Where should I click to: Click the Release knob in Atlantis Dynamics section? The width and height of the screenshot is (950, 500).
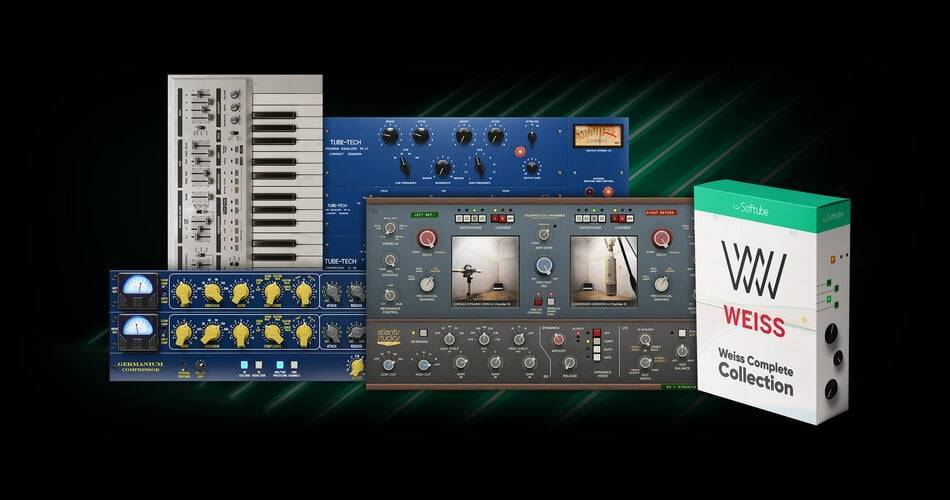click(x=569, y=363)
